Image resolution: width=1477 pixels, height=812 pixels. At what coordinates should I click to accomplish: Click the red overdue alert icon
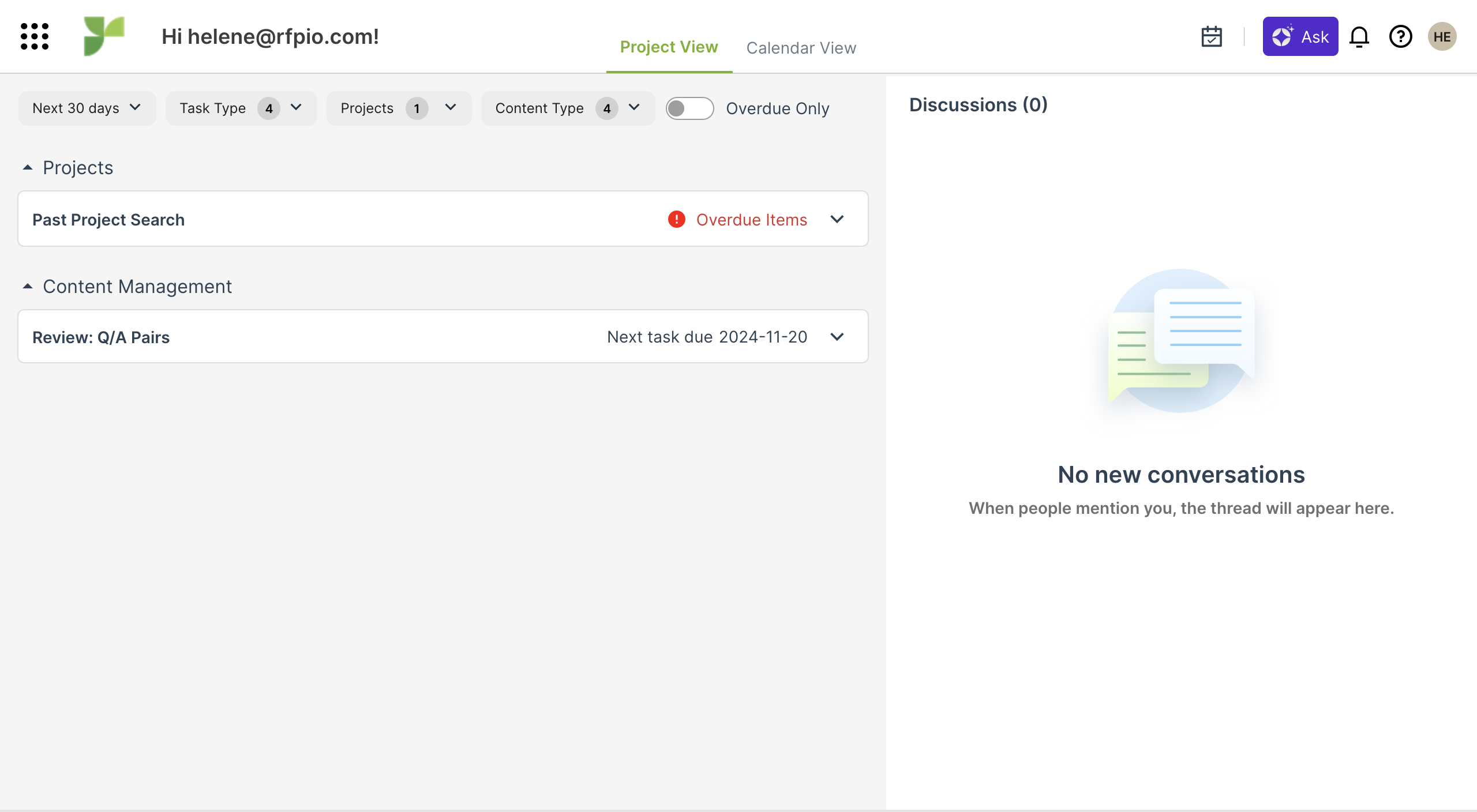[676, 219]
